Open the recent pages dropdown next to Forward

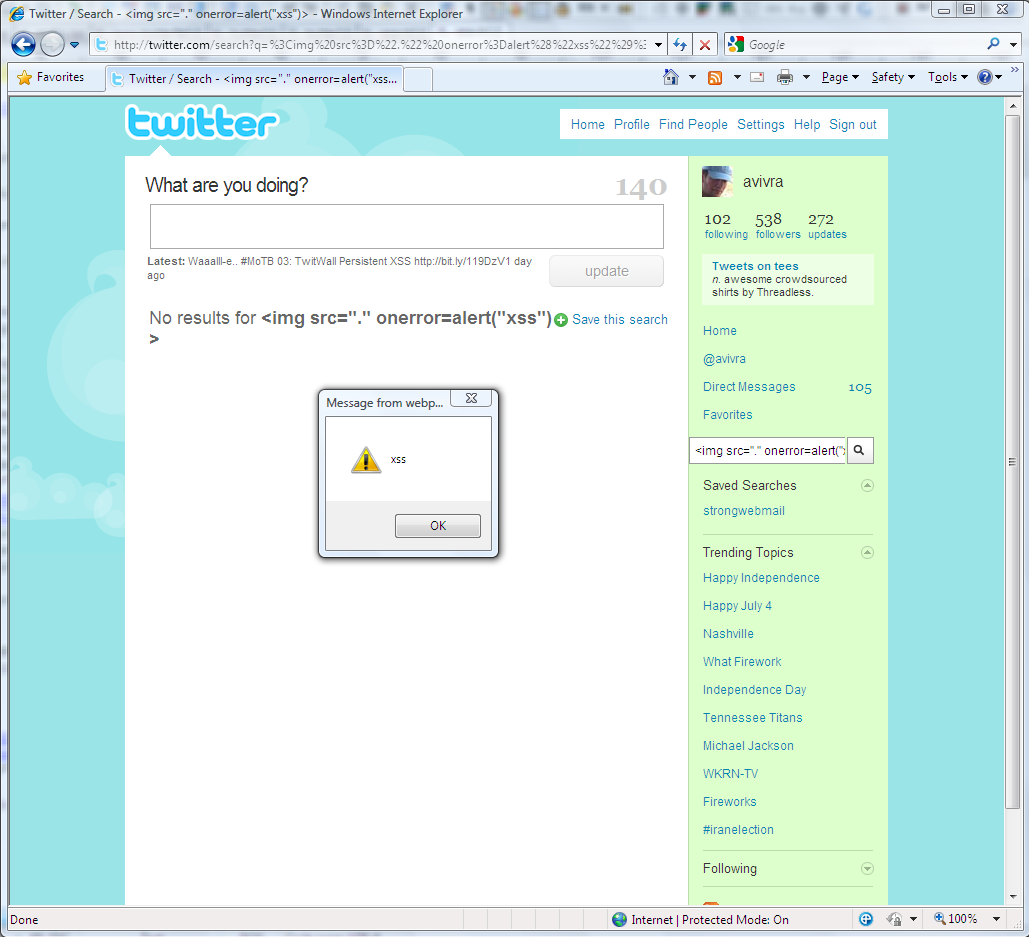click(74, 45)
